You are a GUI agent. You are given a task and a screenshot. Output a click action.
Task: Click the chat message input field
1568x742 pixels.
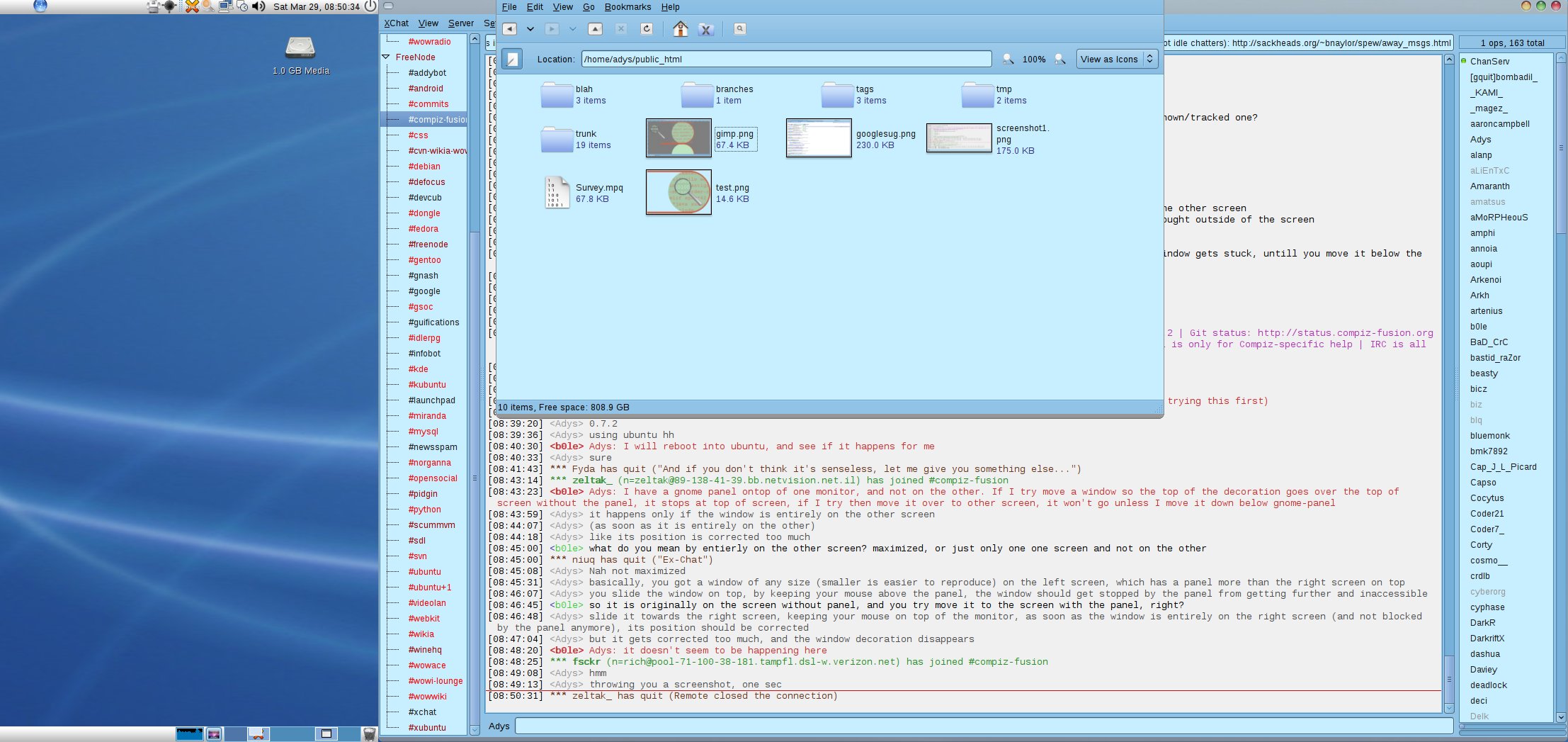[x=983, y=726]
